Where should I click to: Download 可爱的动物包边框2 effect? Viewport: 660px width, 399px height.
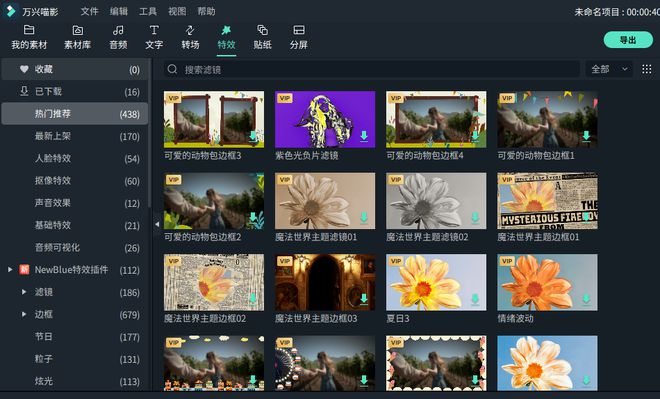(x=253, y=218)
